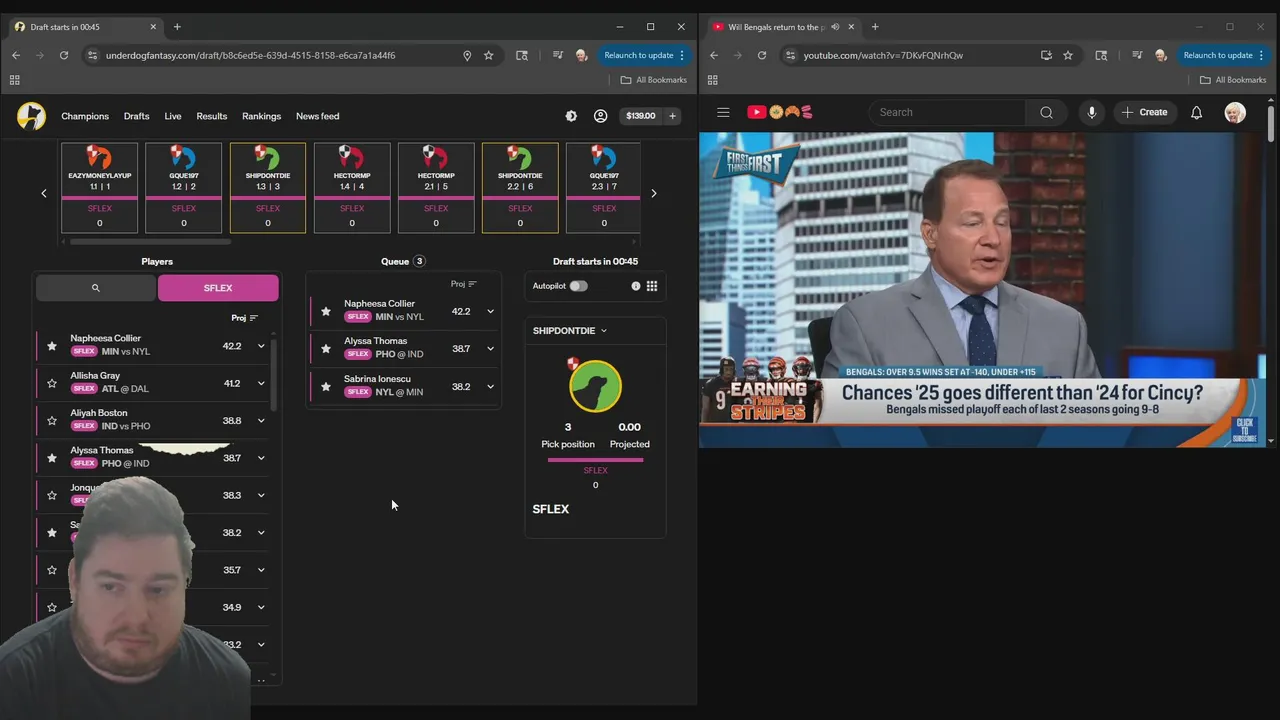Unstar Alyssa Thomas in the Queue
Viewport: 1280px width, 720px height.
(x=325, y=348)
